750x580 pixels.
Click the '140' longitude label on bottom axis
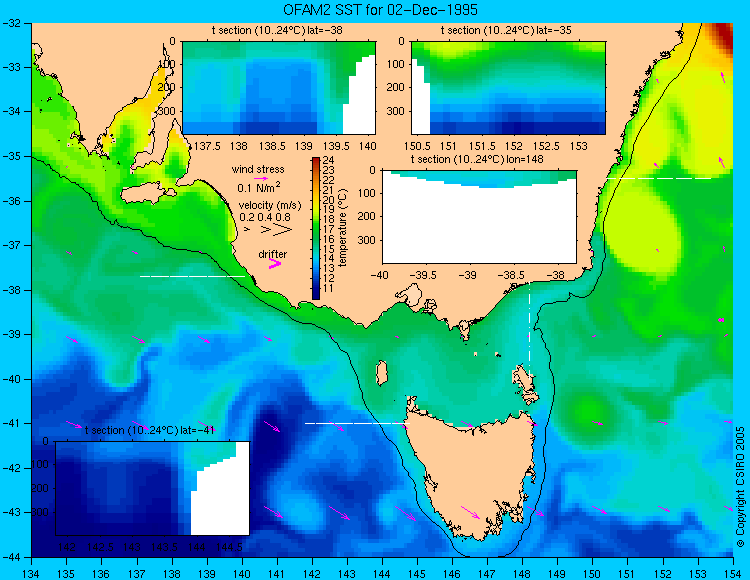[242, 574]
